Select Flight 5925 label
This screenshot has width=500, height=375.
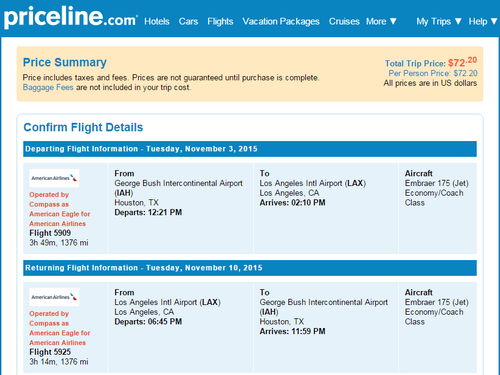50,352
